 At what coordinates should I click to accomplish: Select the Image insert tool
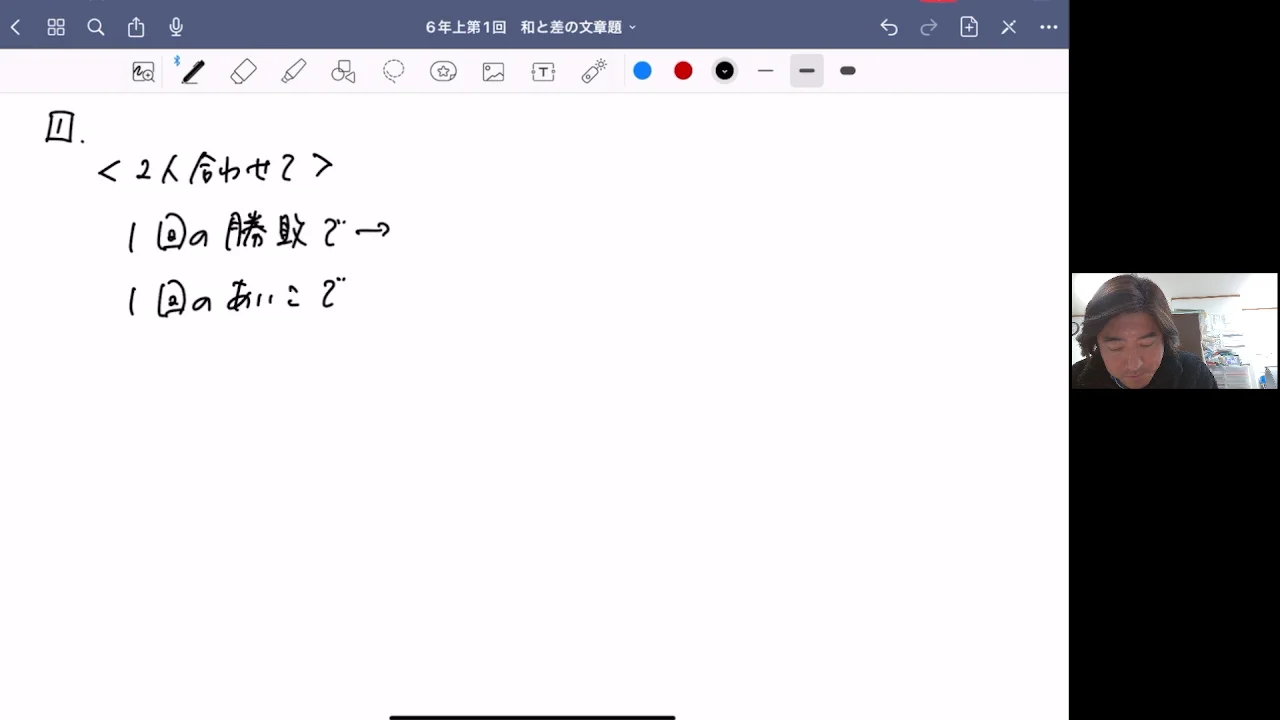pos(493,71)
